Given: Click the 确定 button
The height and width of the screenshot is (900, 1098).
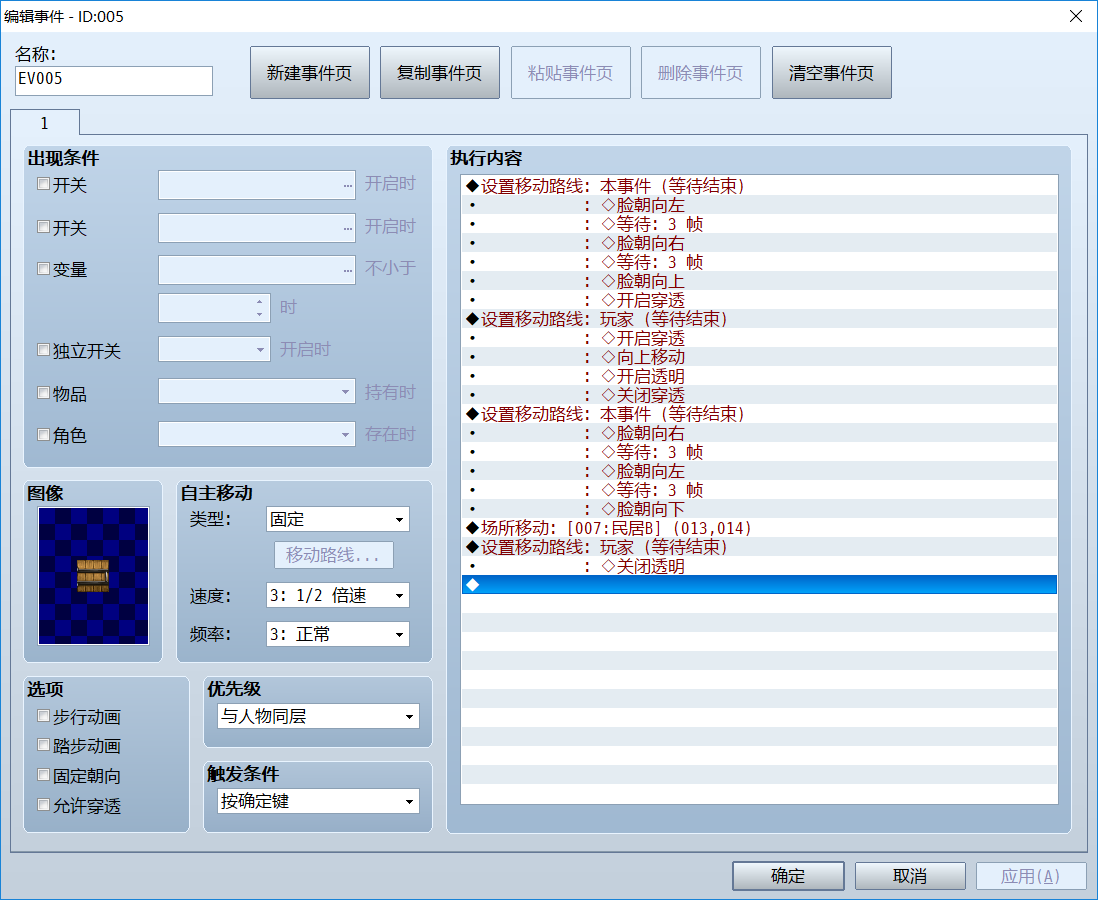Looking at the screenshot, I should pyautogui.click(x=788, y=875).
